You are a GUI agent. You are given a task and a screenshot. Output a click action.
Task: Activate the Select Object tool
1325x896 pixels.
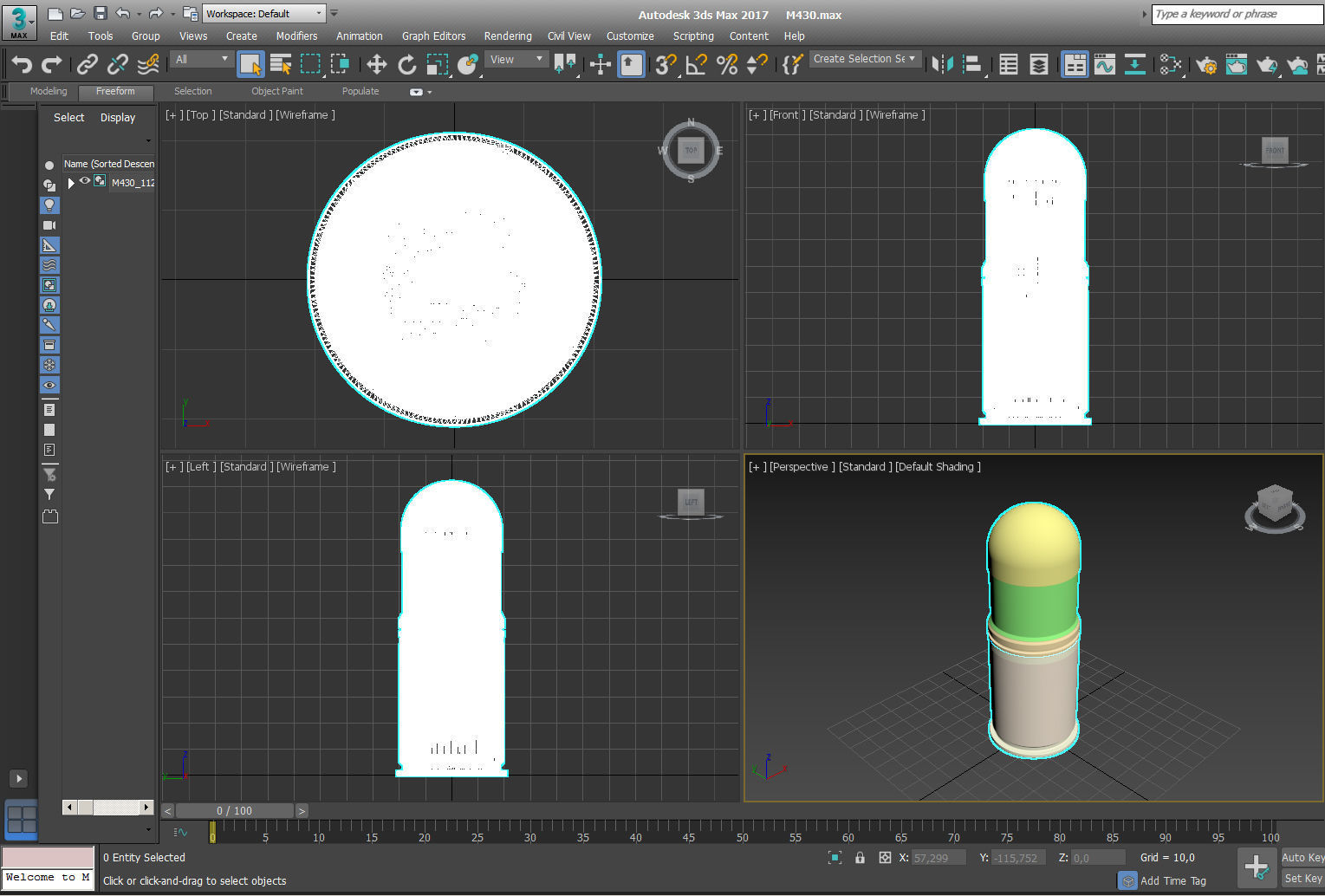click(250, 64)
